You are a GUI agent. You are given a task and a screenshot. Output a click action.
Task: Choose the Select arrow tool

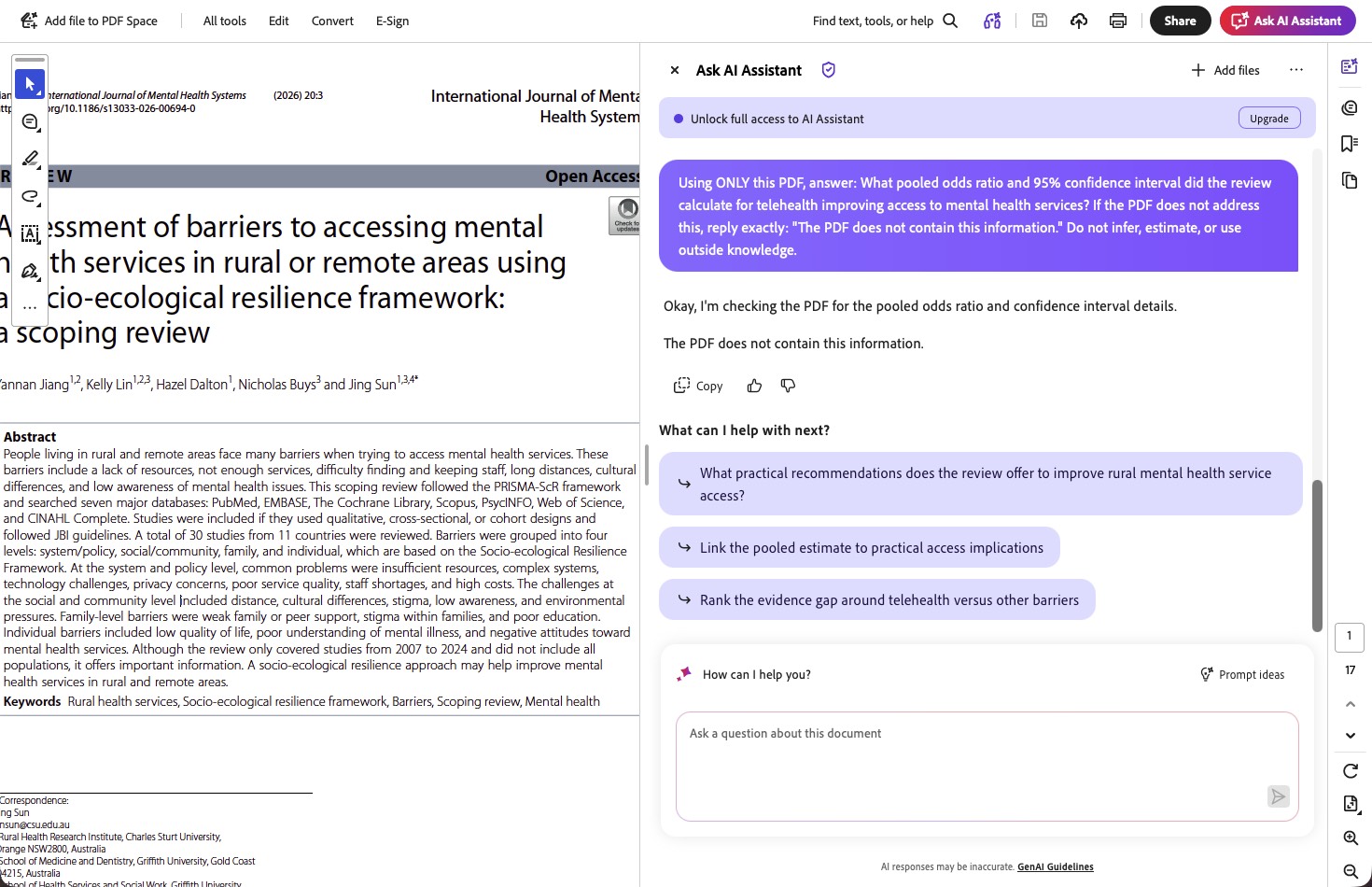coord(30,84)
